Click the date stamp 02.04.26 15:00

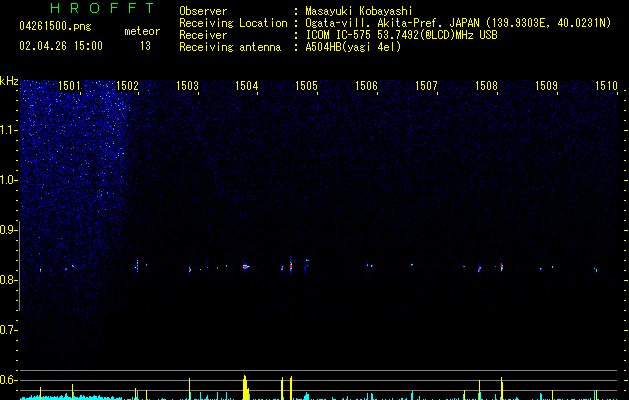pos(61,46)
